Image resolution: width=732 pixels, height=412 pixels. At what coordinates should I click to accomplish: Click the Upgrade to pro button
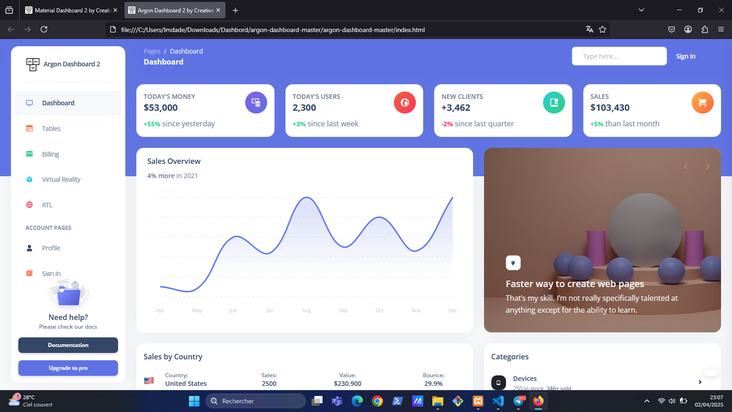pyautogui.click(x=68, y=368)
